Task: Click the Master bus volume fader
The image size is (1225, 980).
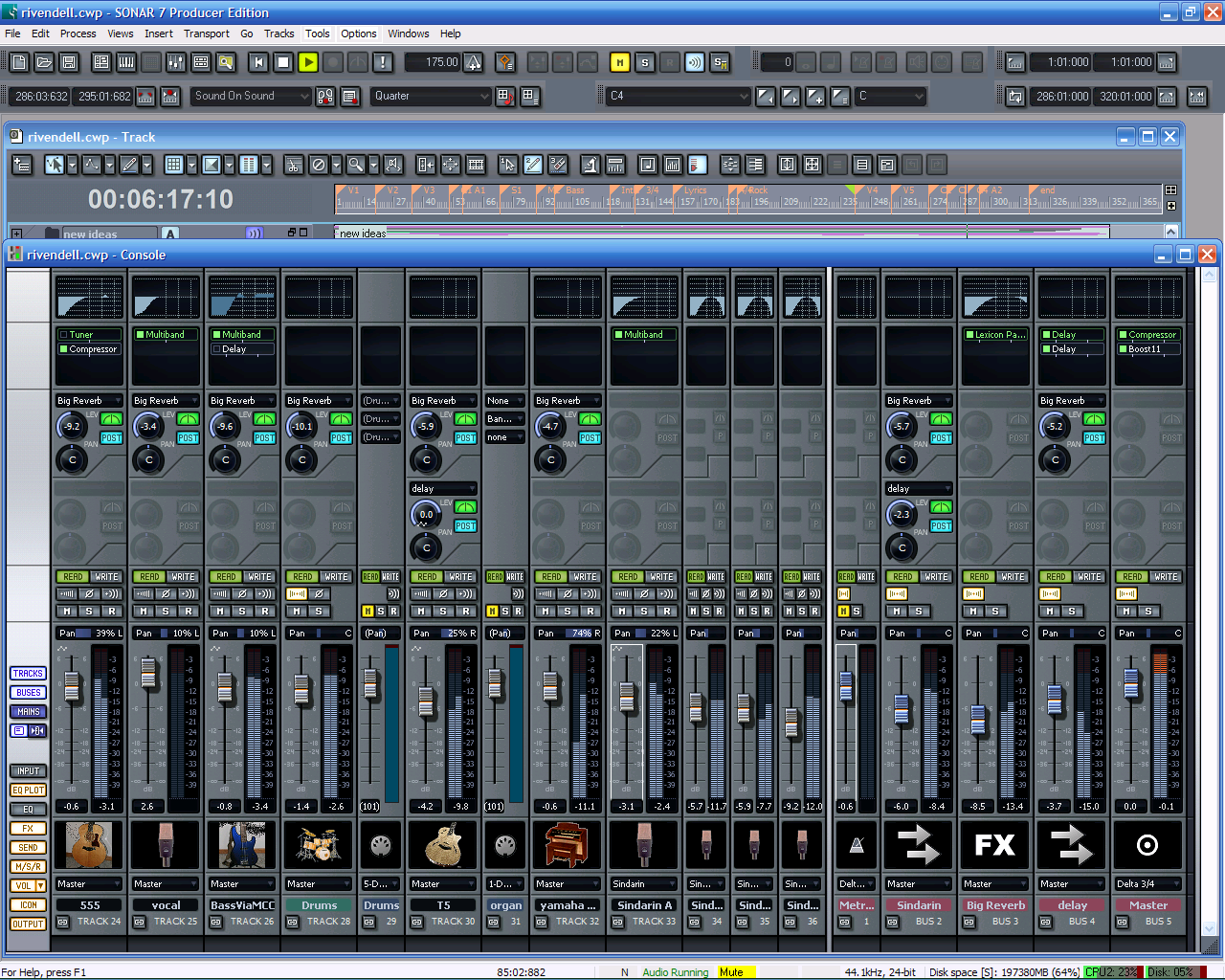Action: coord(1131,683)
